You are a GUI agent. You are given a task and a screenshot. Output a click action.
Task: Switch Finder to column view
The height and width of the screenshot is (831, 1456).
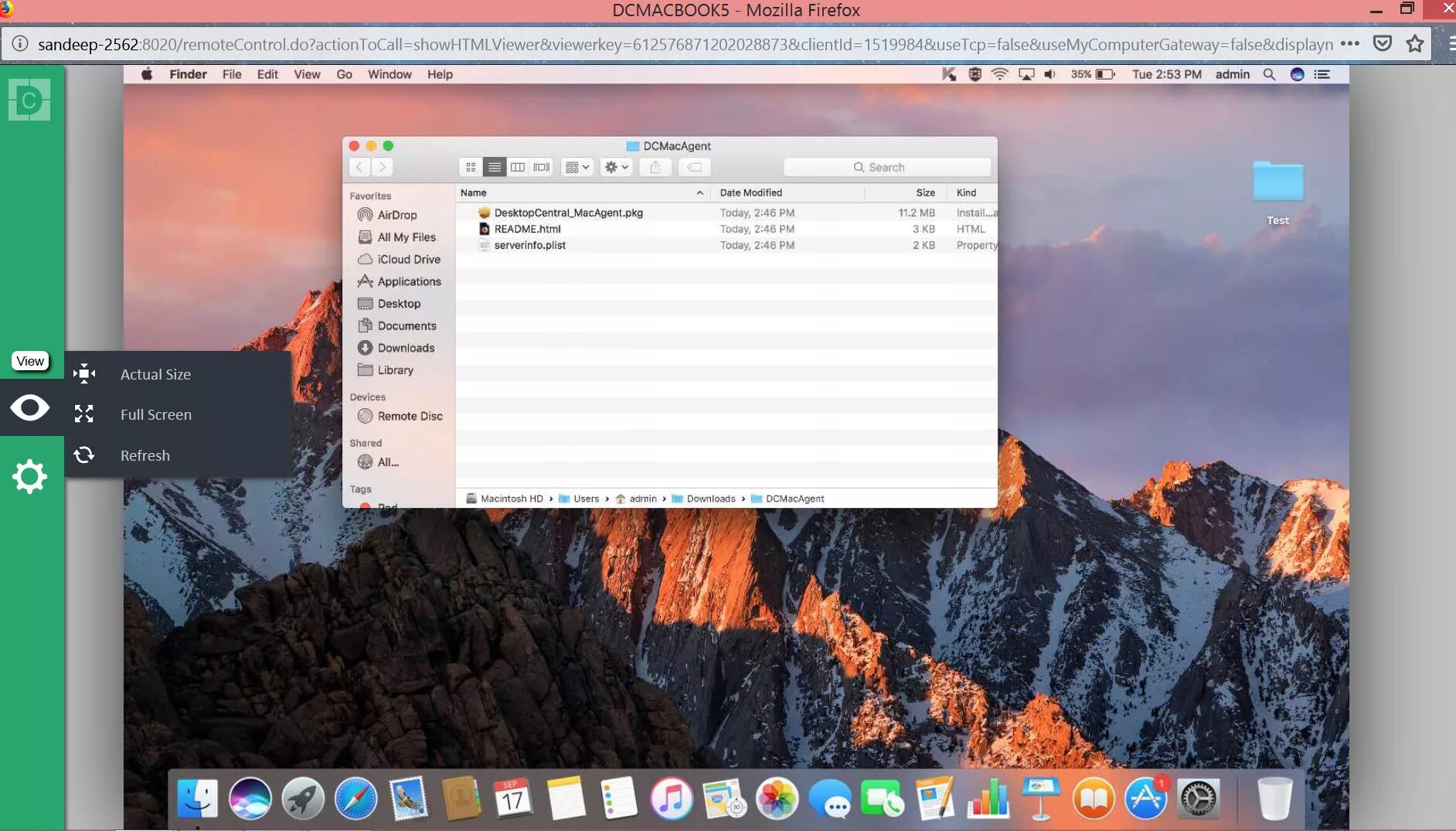click(518, 167)
